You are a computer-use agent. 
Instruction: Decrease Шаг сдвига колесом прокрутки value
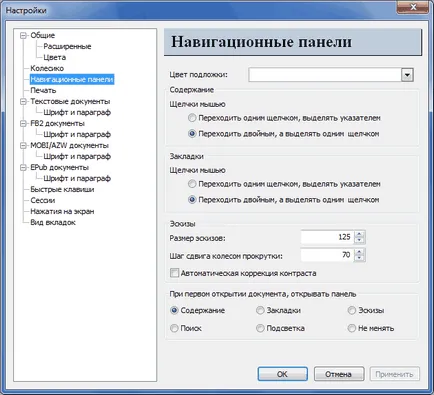coord(359,258)
